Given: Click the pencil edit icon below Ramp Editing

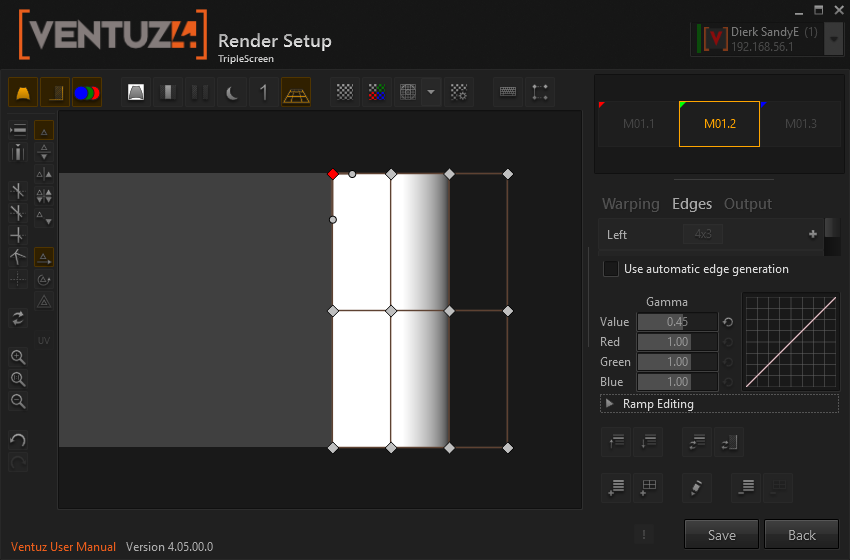Looking at the screenshot, I should coord(696,487).
